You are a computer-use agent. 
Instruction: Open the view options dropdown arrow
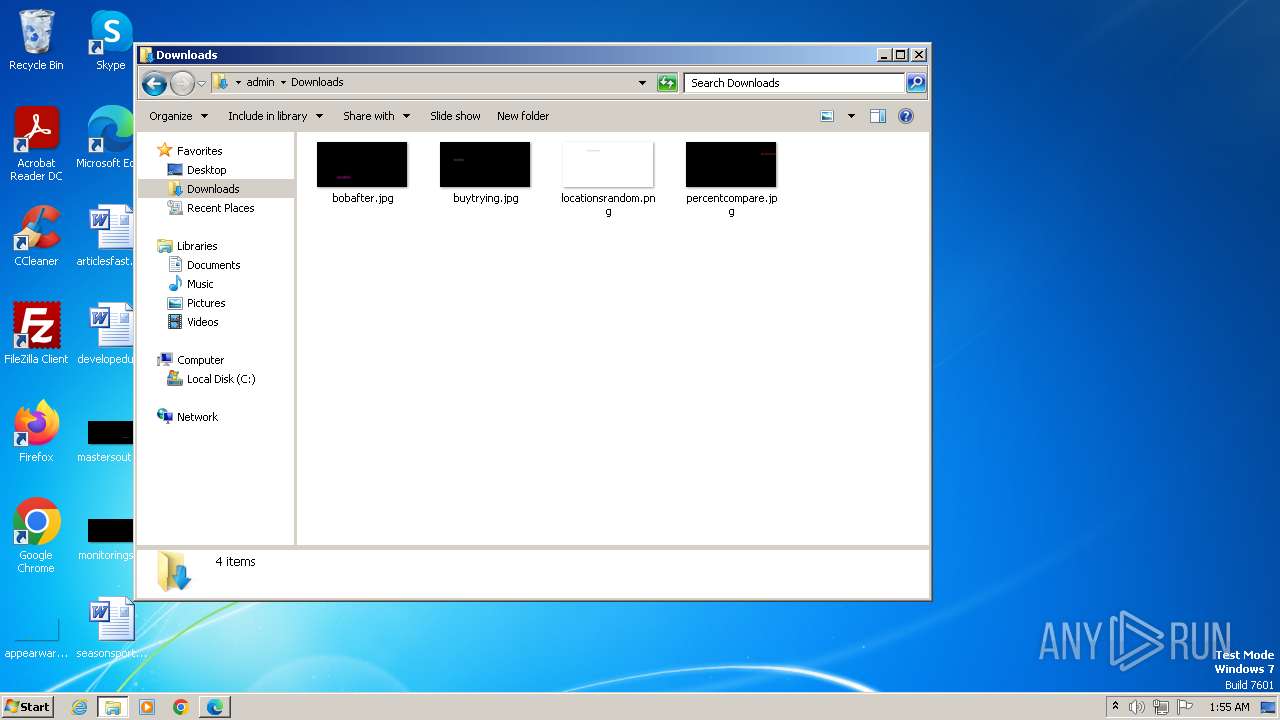click(x=851, y=116)
